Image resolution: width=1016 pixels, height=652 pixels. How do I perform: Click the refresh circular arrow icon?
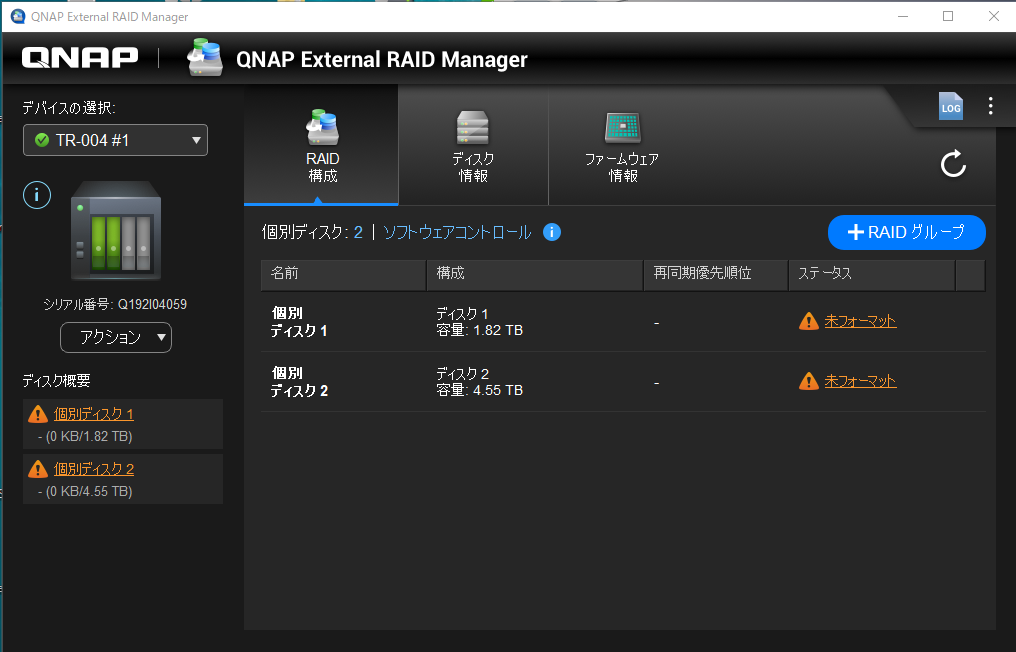pos(953,164)
